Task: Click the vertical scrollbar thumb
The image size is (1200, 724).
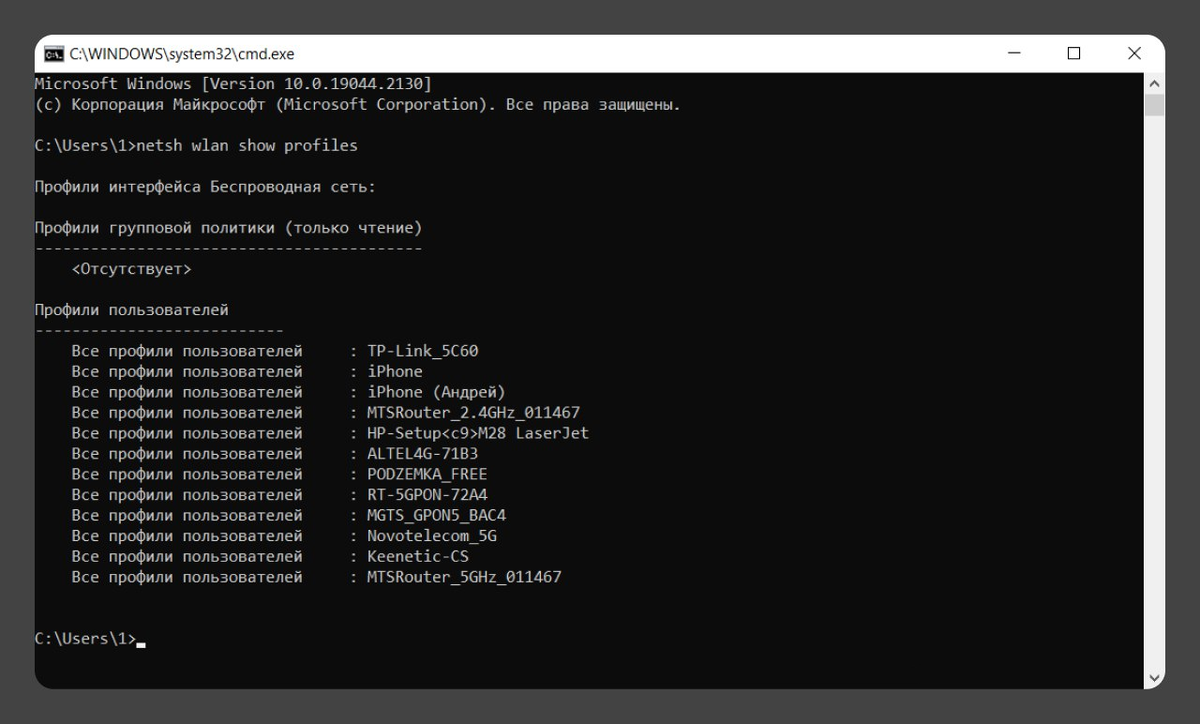Action: [1154, 105]
